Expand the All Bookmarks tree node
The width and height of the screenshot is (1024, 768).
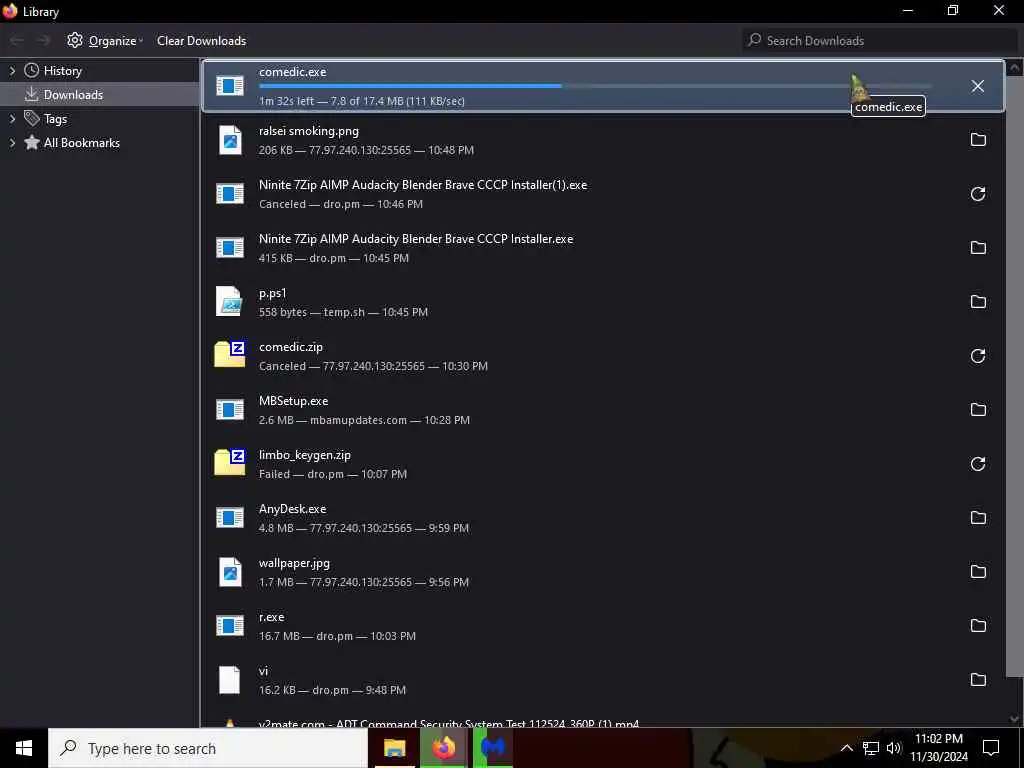12,143
